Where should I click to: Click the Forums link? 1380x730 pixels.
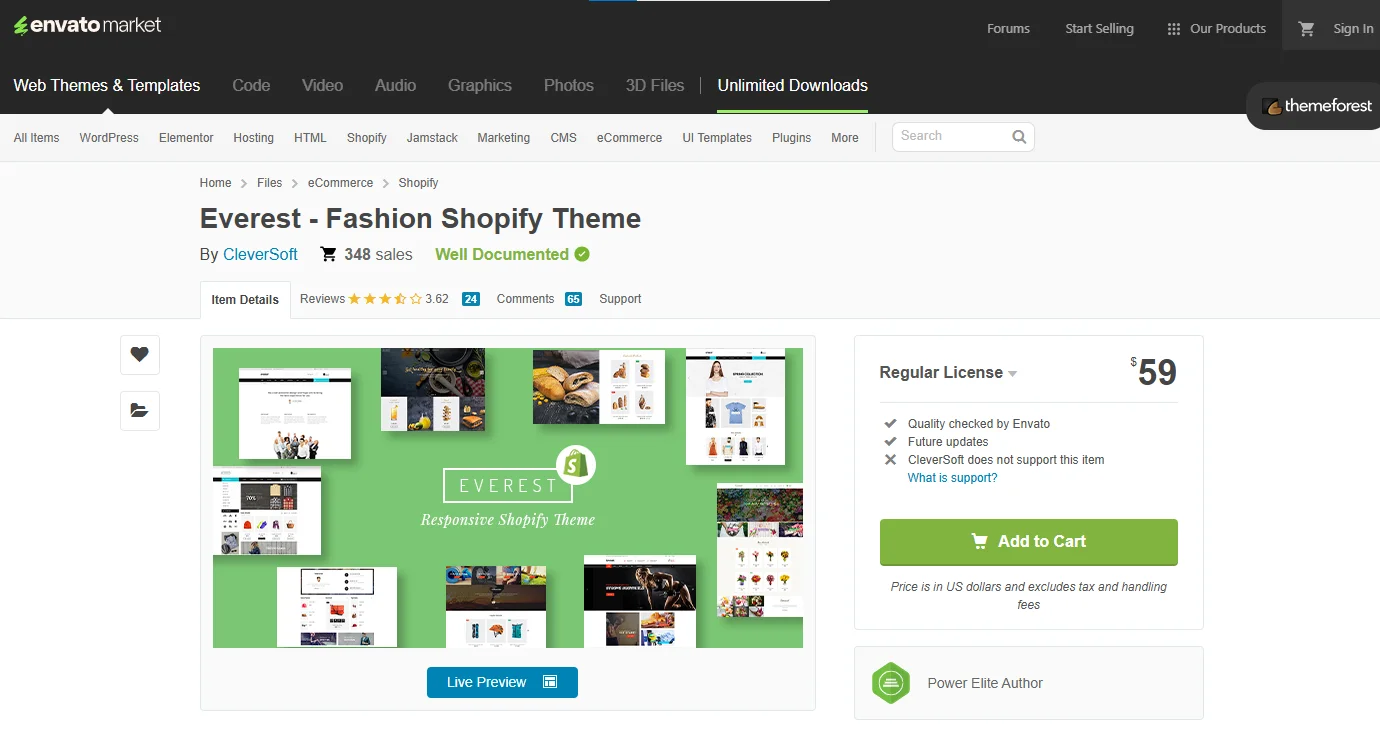[x=1008, y=29]
